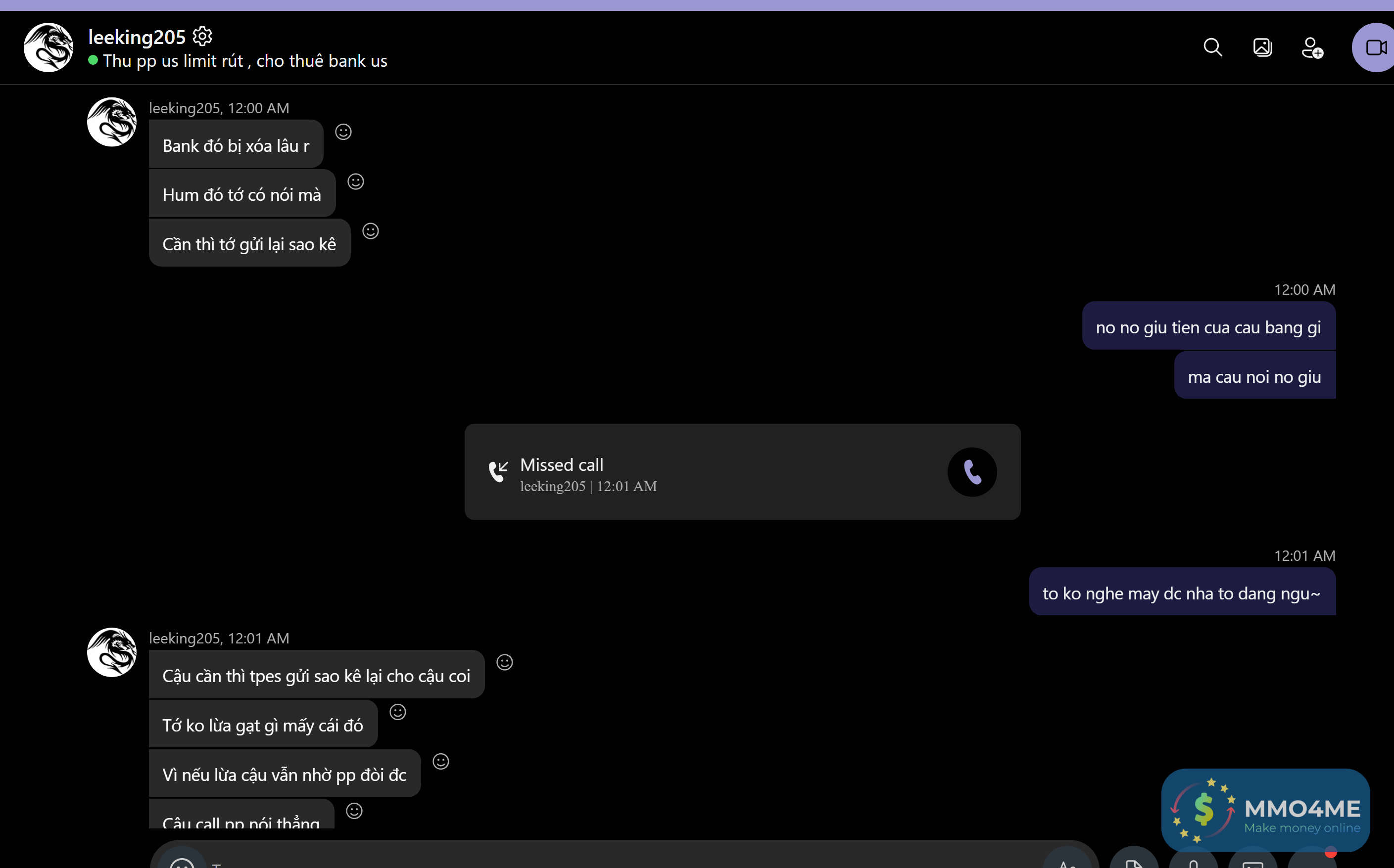Screen dimensions: 1394x868
Task: Click leeking205's avatar beside the 12:01 AM messages
Action: (111, 652)
